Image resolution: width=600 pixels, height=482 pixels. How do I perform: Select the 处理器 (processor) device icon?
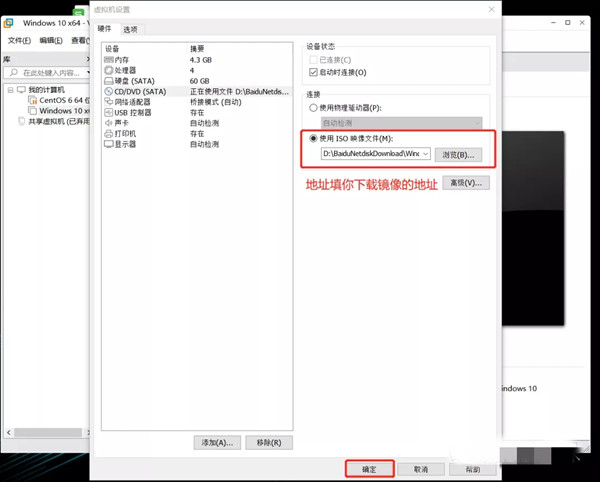[109, 70]
